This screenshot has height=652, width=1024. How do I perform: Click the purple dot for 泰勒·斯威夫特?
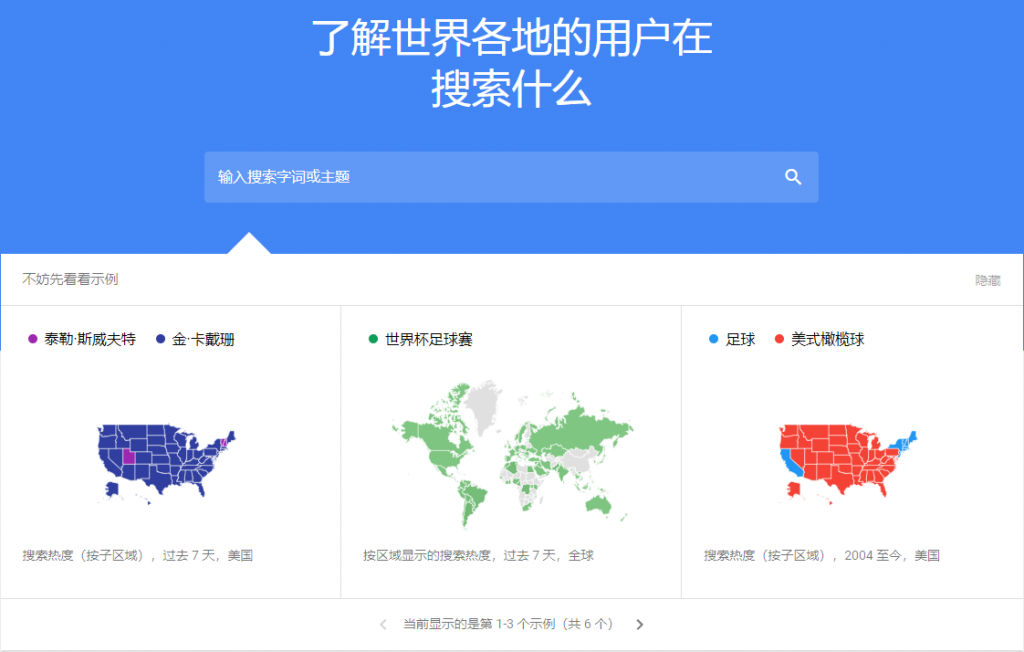(x=33, y=338)
